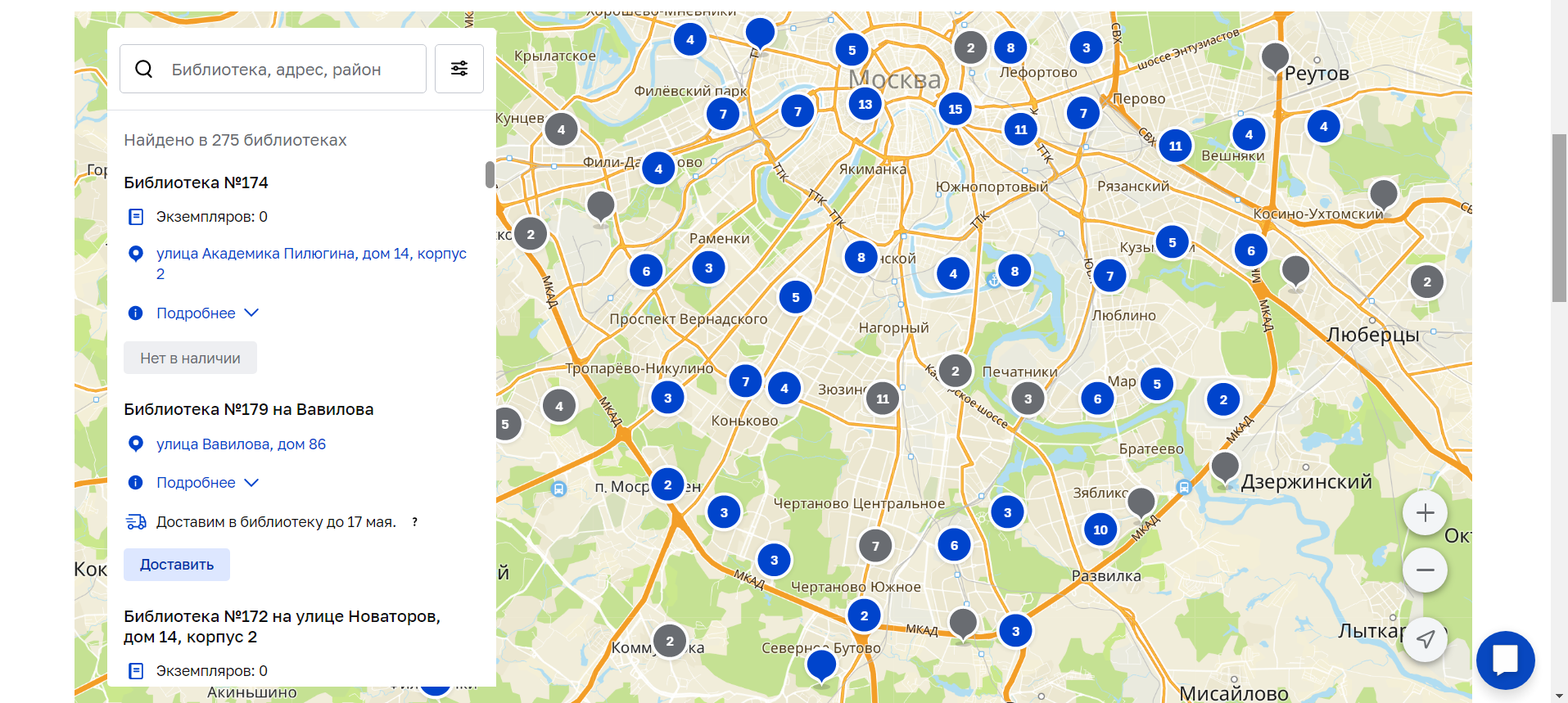Image resolution: width=1568 pixels, height=703 pixels.
Task: Open gray cluster 4 near Кунцево
Action: pyautogui.click(x=561, y=129)
